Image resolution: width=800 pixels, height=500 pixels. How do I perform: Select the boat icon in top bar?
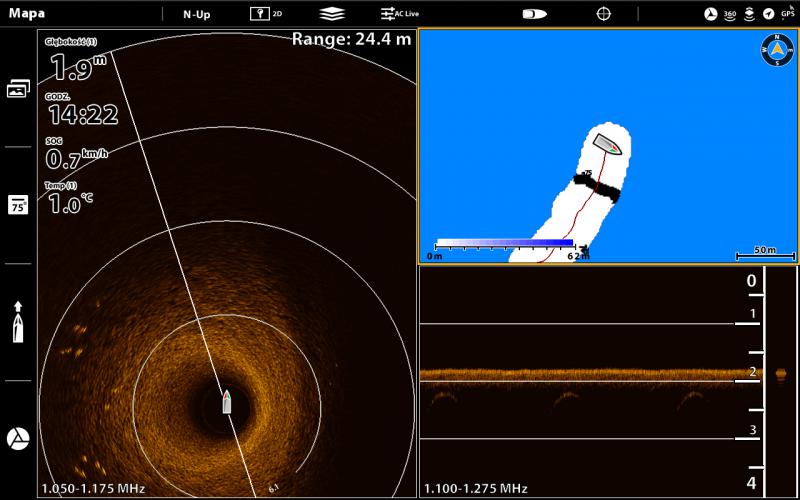pyautogui.click(x=534, y=14)
